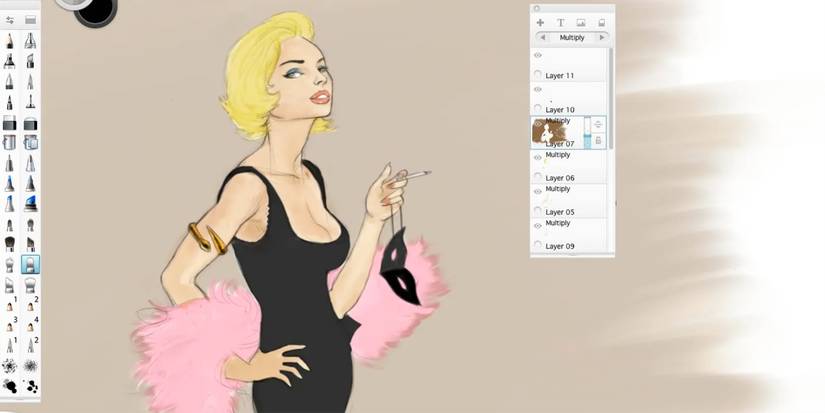Hide Layer 09 using its eye icon

coord(538,226)
